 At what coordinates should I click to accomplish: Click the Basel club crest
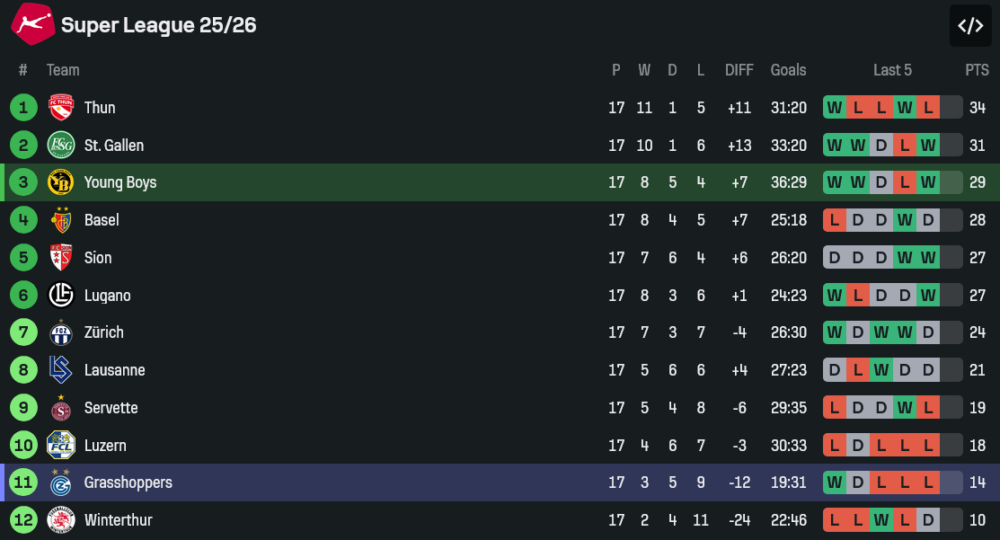pyautogui.click(x=61, y=220)
